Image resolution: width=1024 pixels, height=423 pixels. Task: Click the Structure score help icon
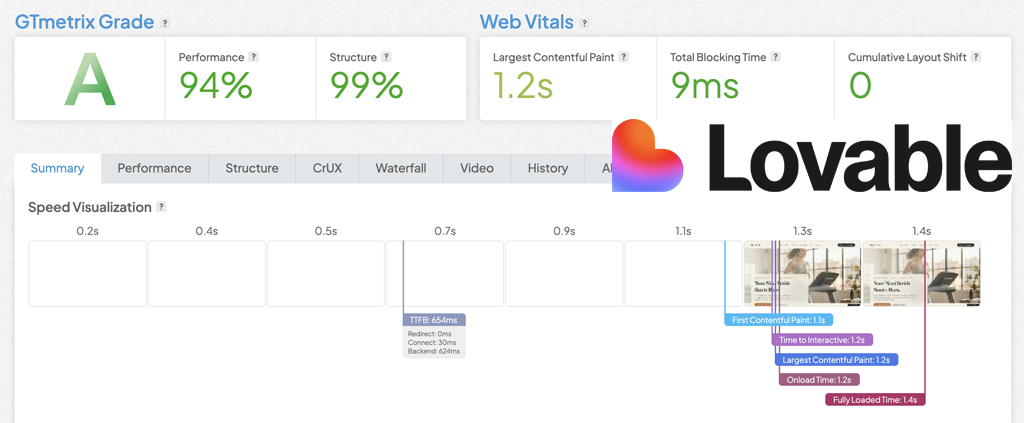pos(386,57)
